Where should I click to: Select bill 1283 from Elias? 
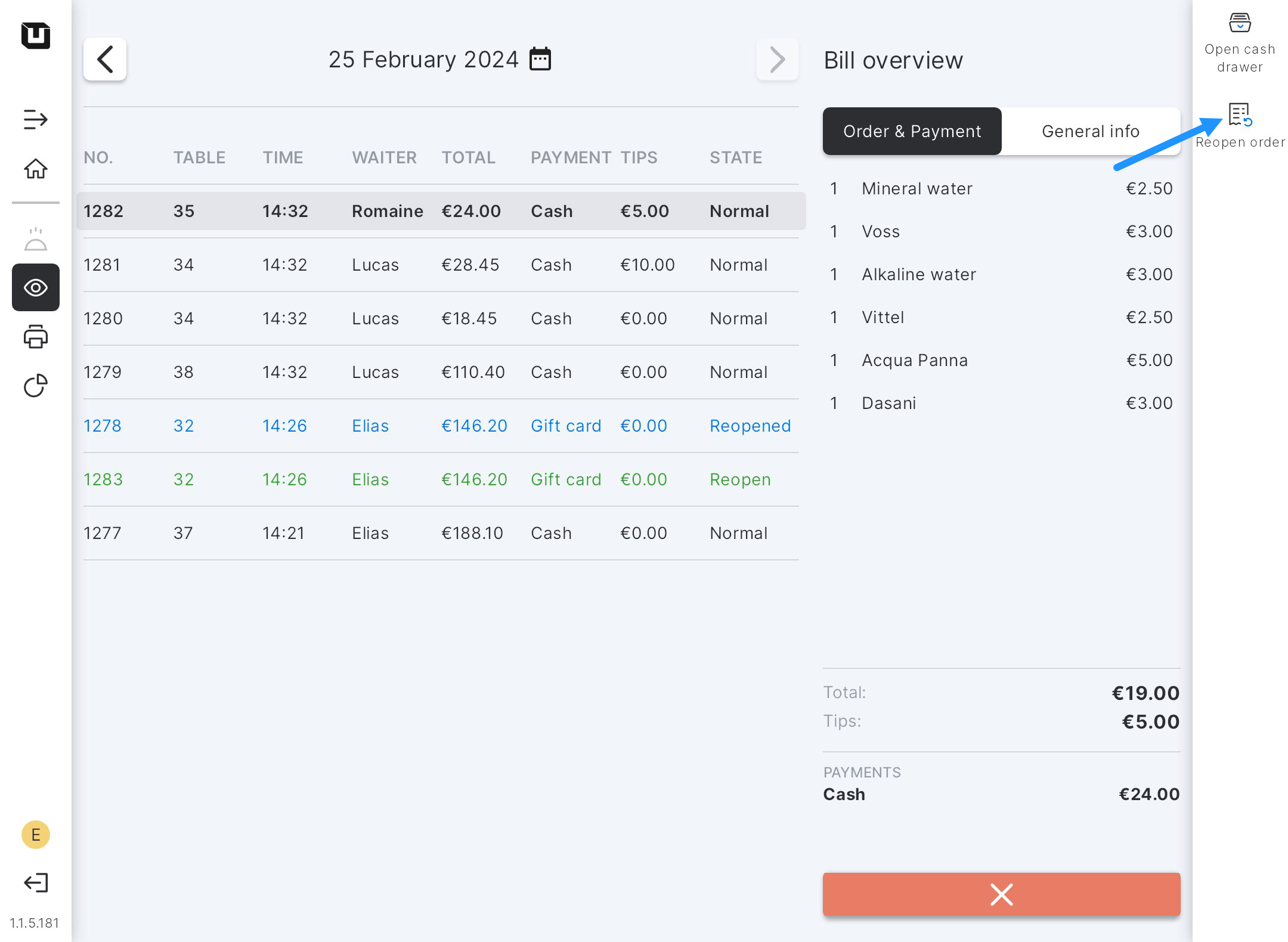click(441, 479)
